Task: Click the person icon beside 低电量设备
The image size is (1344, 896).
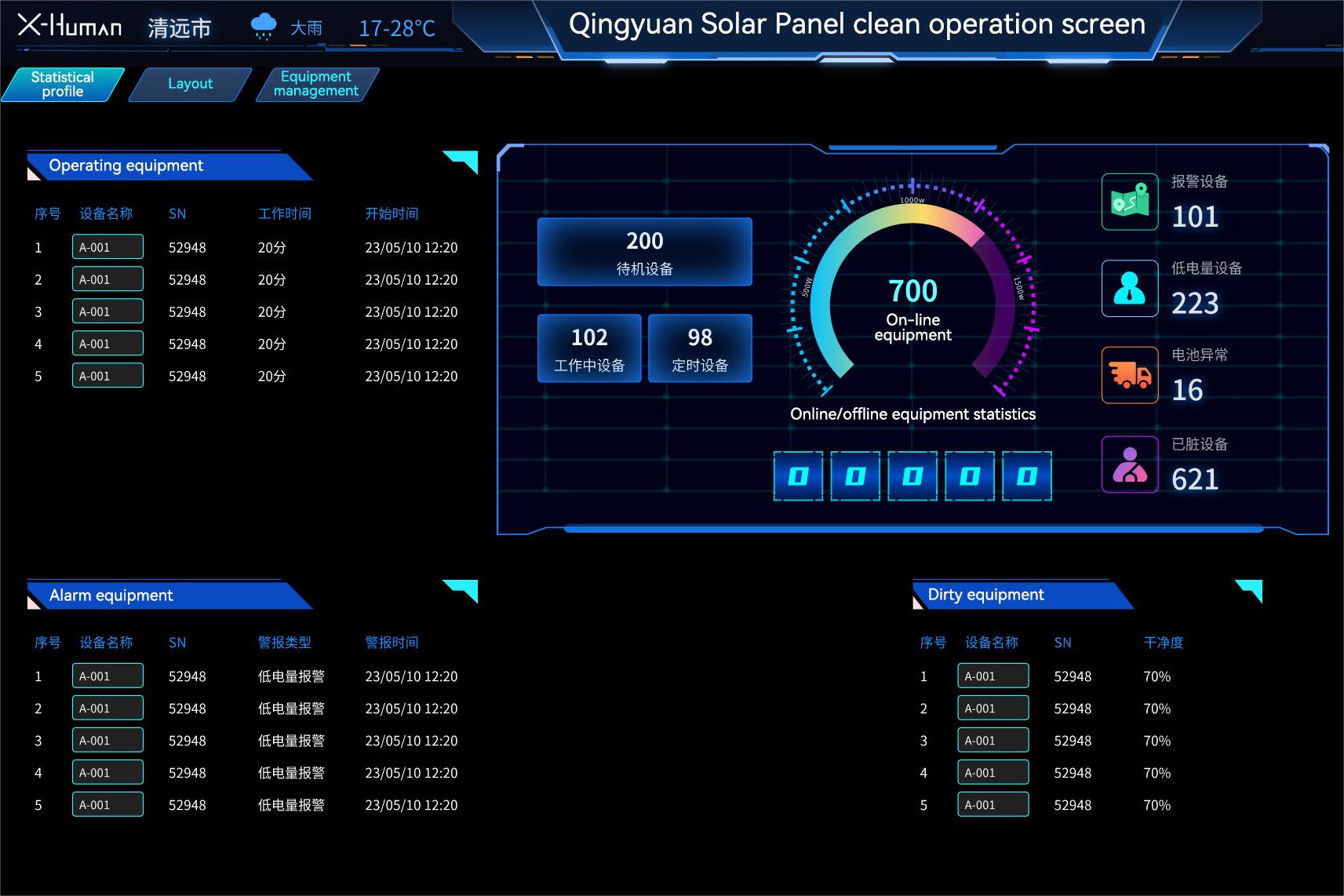Action: [1130, 288]
